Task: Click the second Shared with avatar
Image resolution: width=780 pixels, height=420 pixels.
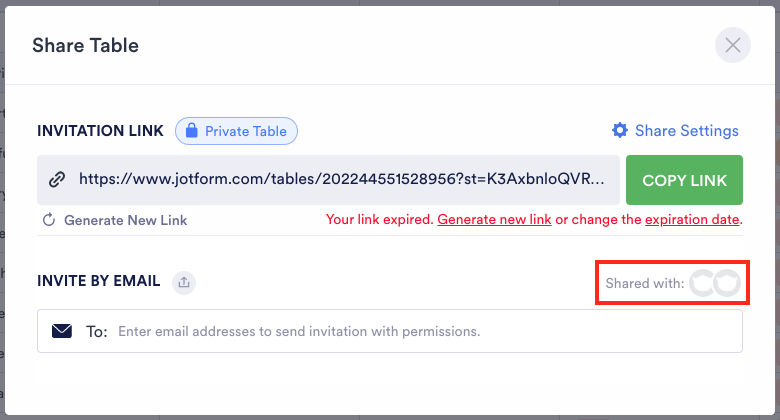Action: 726,283
